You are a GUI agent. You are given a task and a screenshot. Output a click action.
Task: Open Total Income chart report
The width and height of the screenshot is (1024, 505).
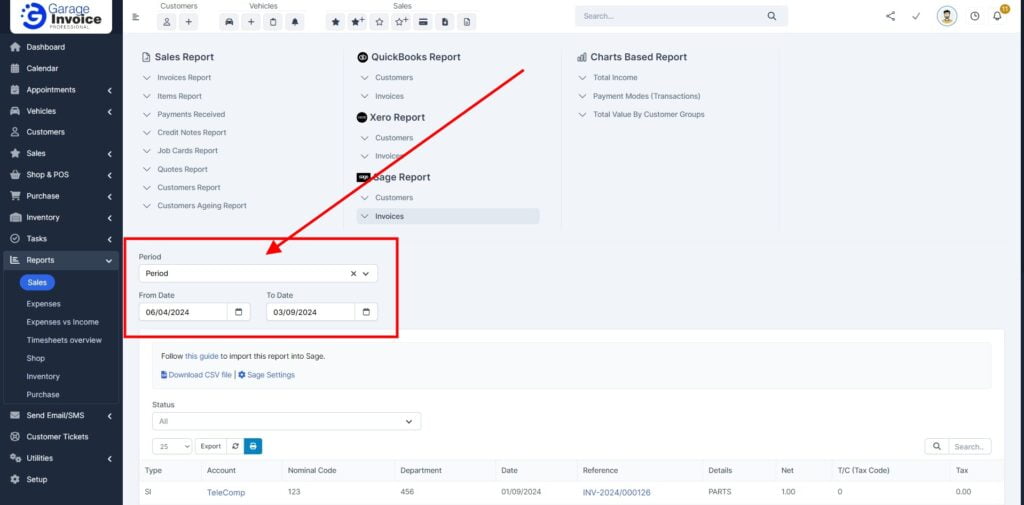[615, 78]
